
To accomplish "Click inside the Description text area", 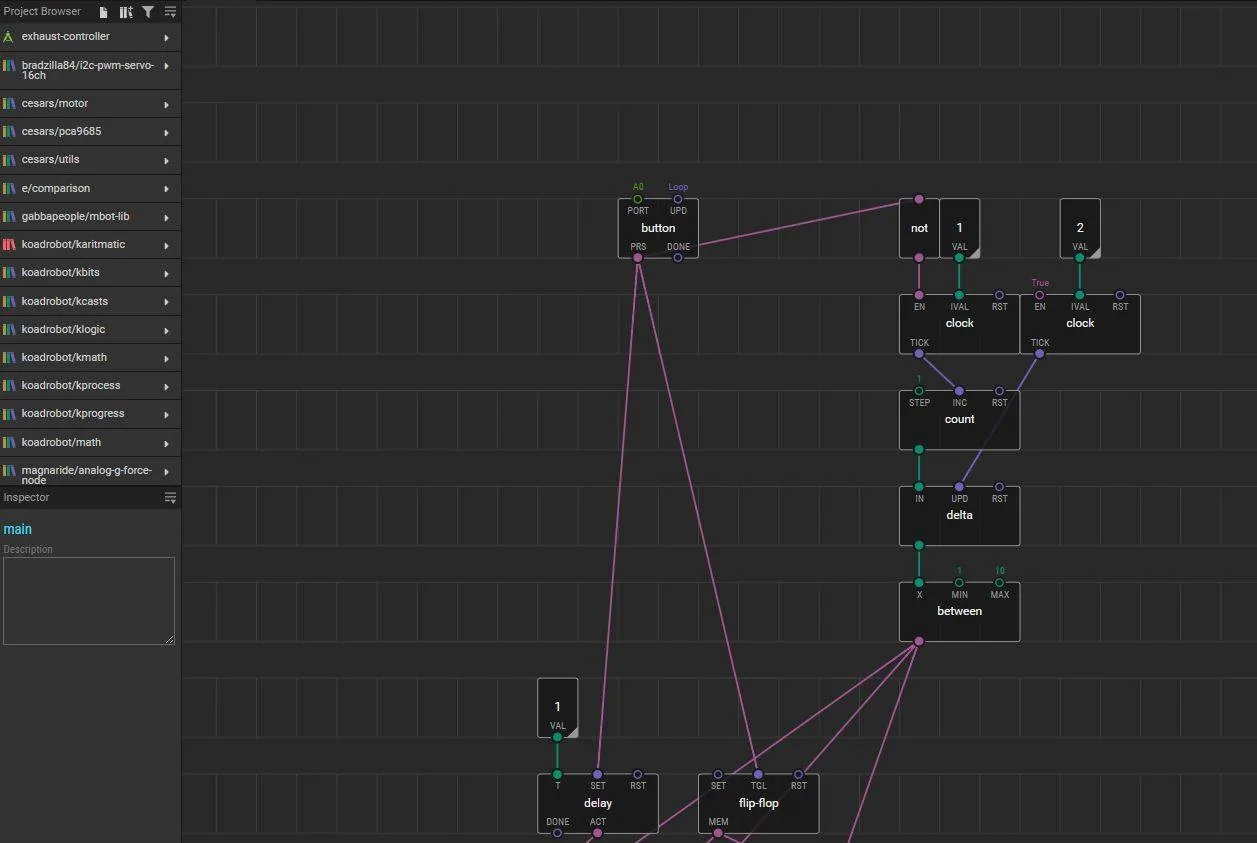I will pyautogui.click(x=89, y=601).
